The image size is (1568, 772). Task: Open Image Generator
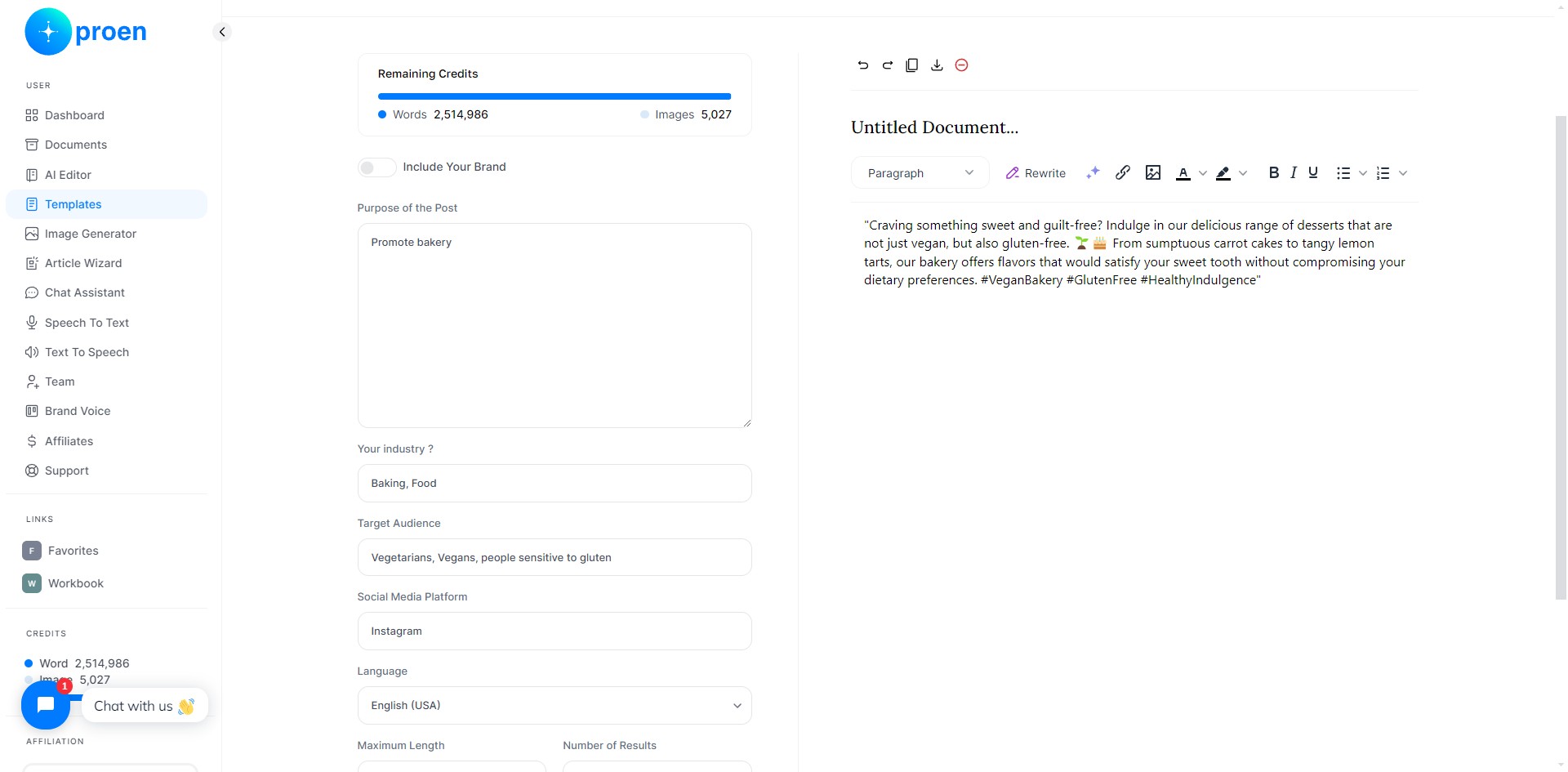click(x=106, y=234)
